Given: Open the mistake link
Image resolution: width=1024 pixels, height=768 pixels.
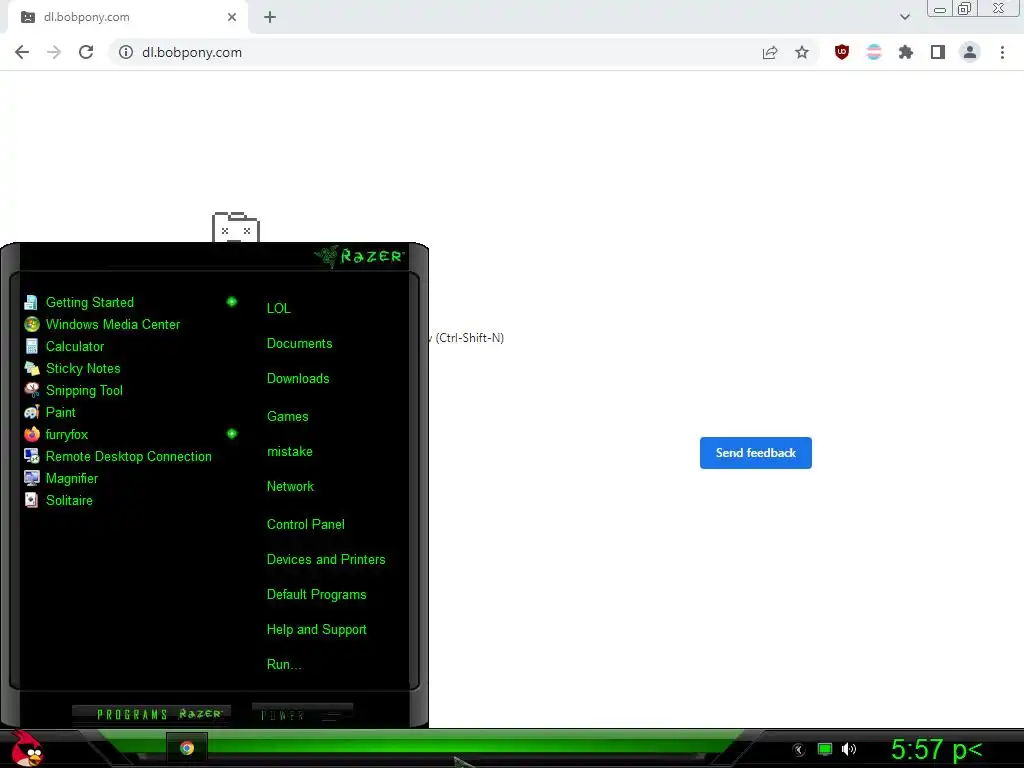Looking at the screenshot, I should click(289, 451).
